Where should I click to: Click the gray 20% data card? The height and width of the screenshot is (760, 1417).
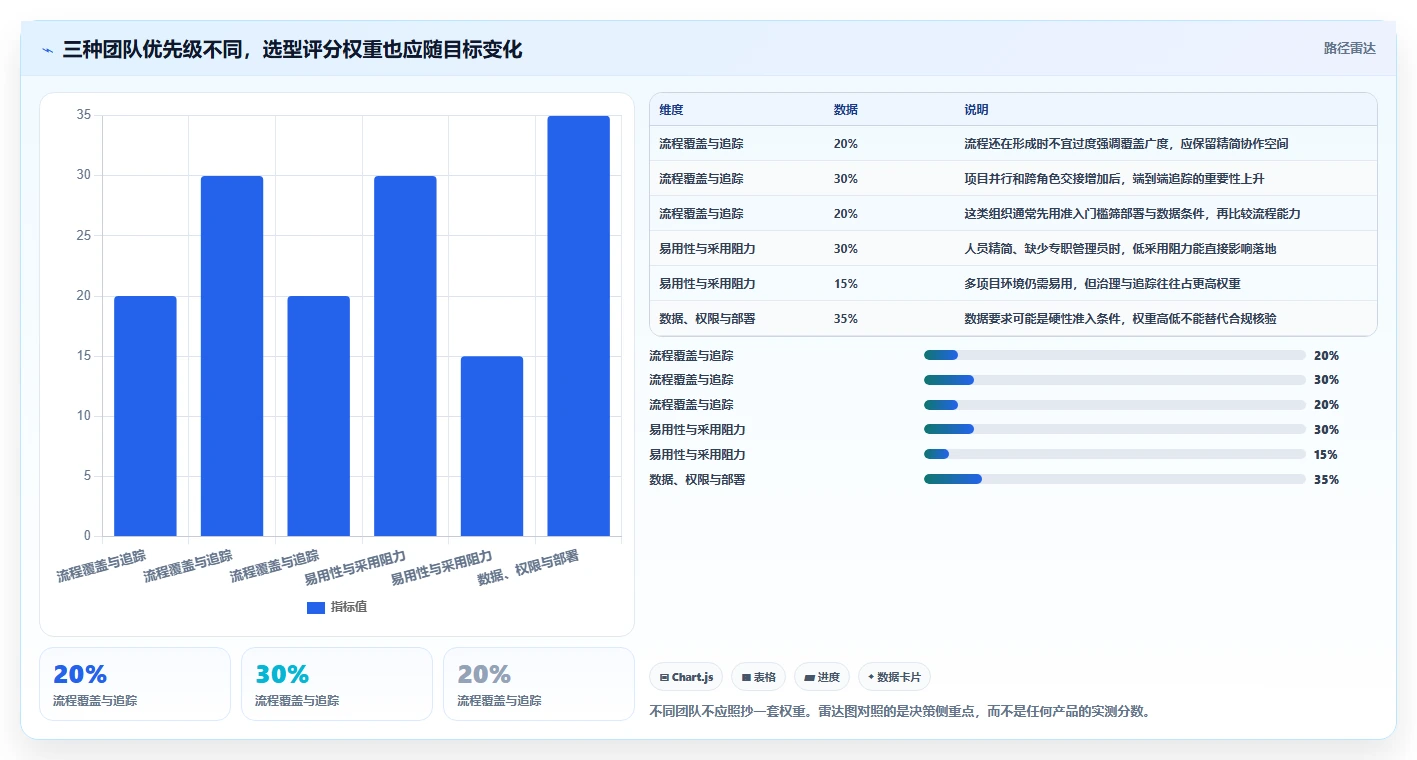point(539,684)
